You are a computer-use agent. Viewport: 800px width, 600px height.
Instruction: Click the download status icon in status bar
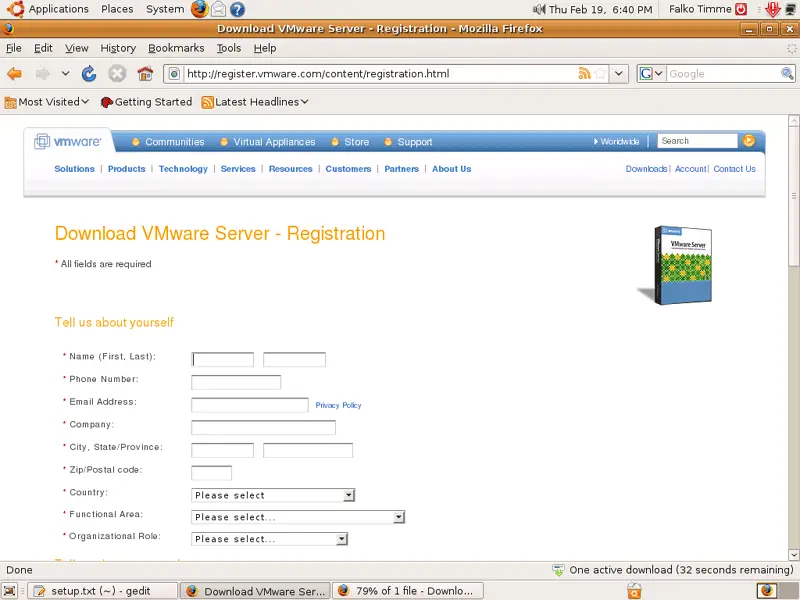coord(558,570)
